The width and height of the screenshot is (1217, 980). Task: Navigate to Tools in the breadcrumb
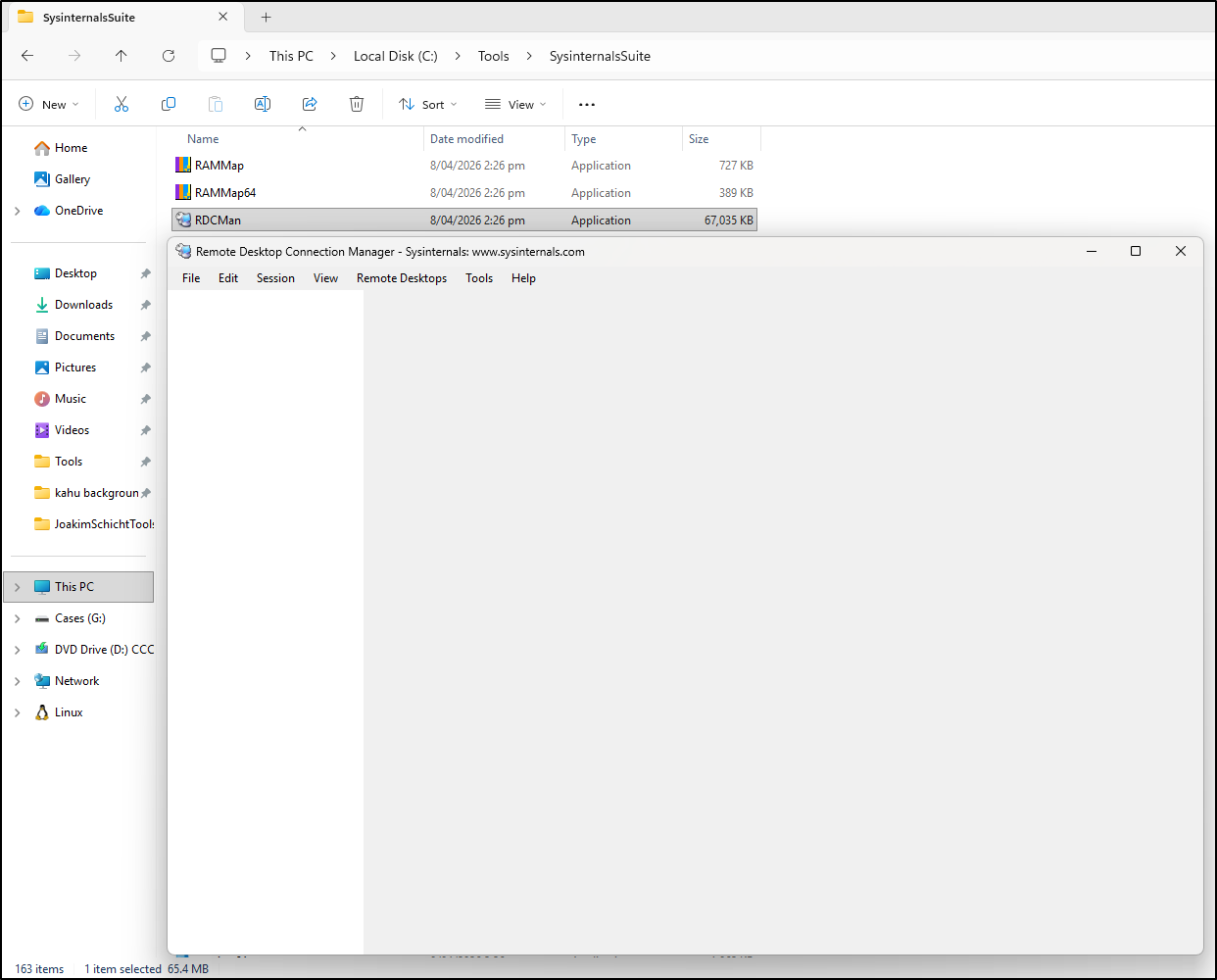click(x=494, y=56)
